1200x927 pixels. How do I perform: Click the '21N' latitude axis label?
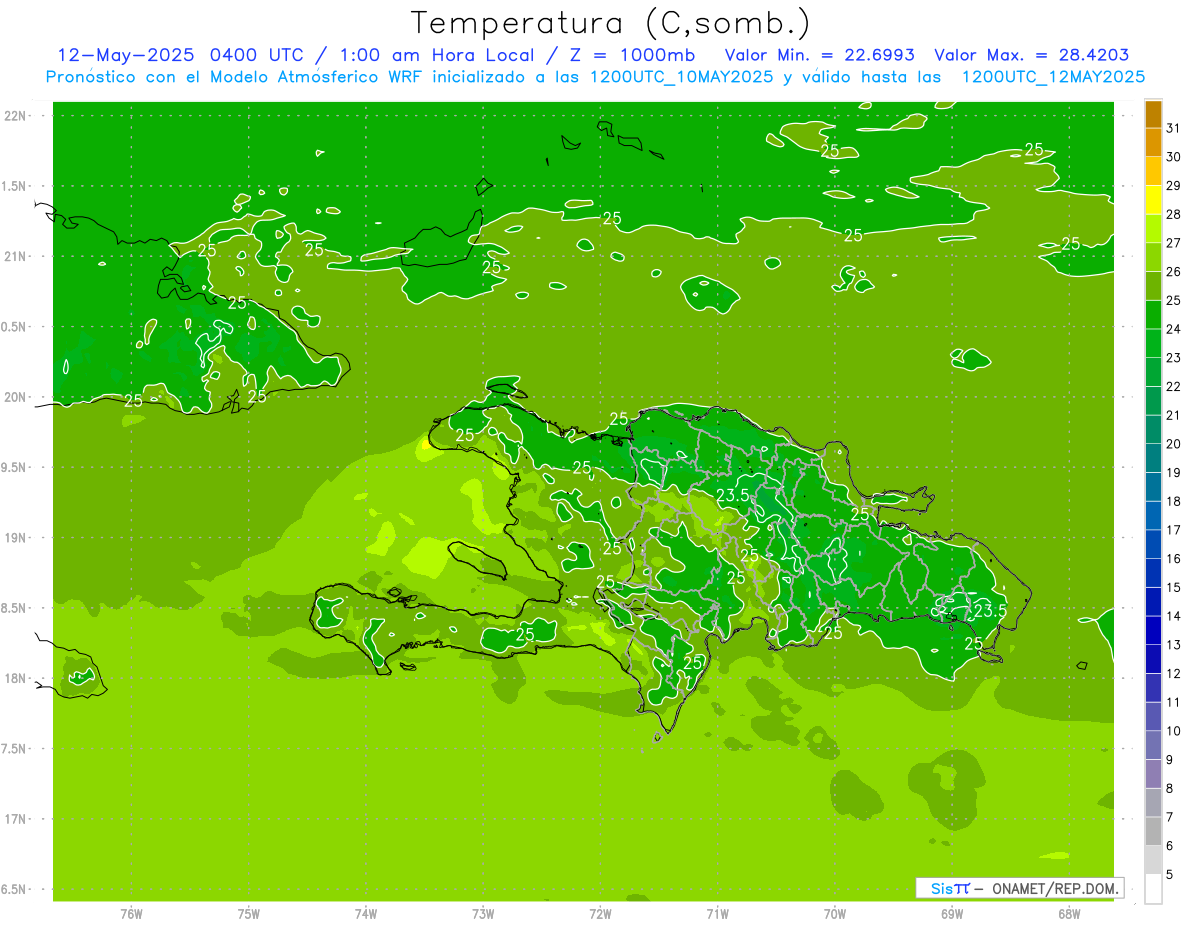(16, 256)
